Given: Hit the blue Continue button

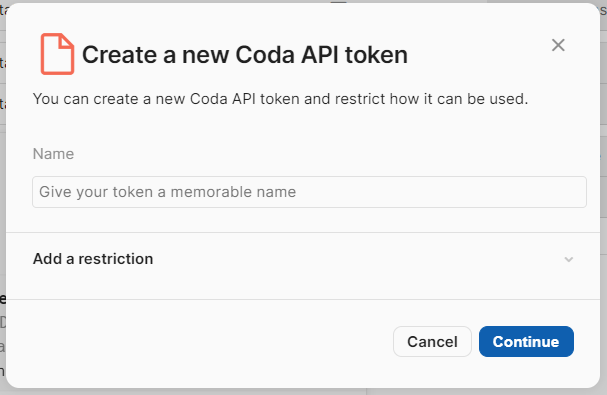Looking at the screenshot, I should tap(526, 342).
